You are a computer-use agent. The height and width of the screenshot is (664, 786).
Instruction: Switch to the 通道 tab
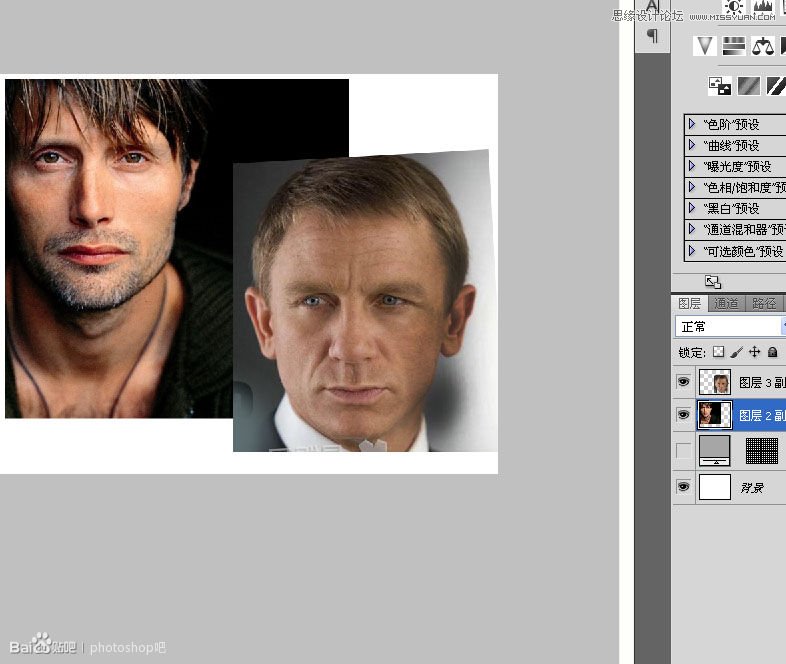tap(726, 303)
